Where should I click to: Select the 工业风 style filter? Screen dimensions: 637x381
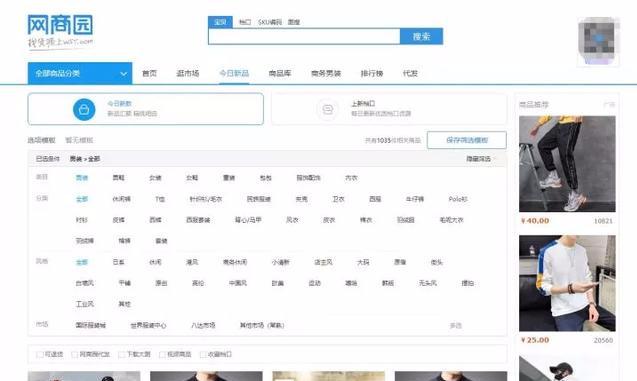85,304
